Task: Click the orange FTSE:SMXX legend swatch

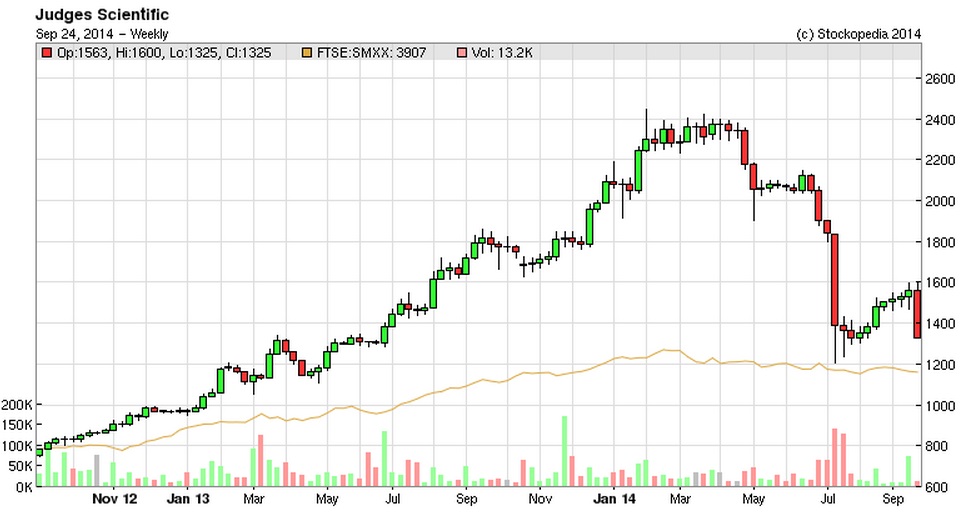Action: tap(307, 53)
